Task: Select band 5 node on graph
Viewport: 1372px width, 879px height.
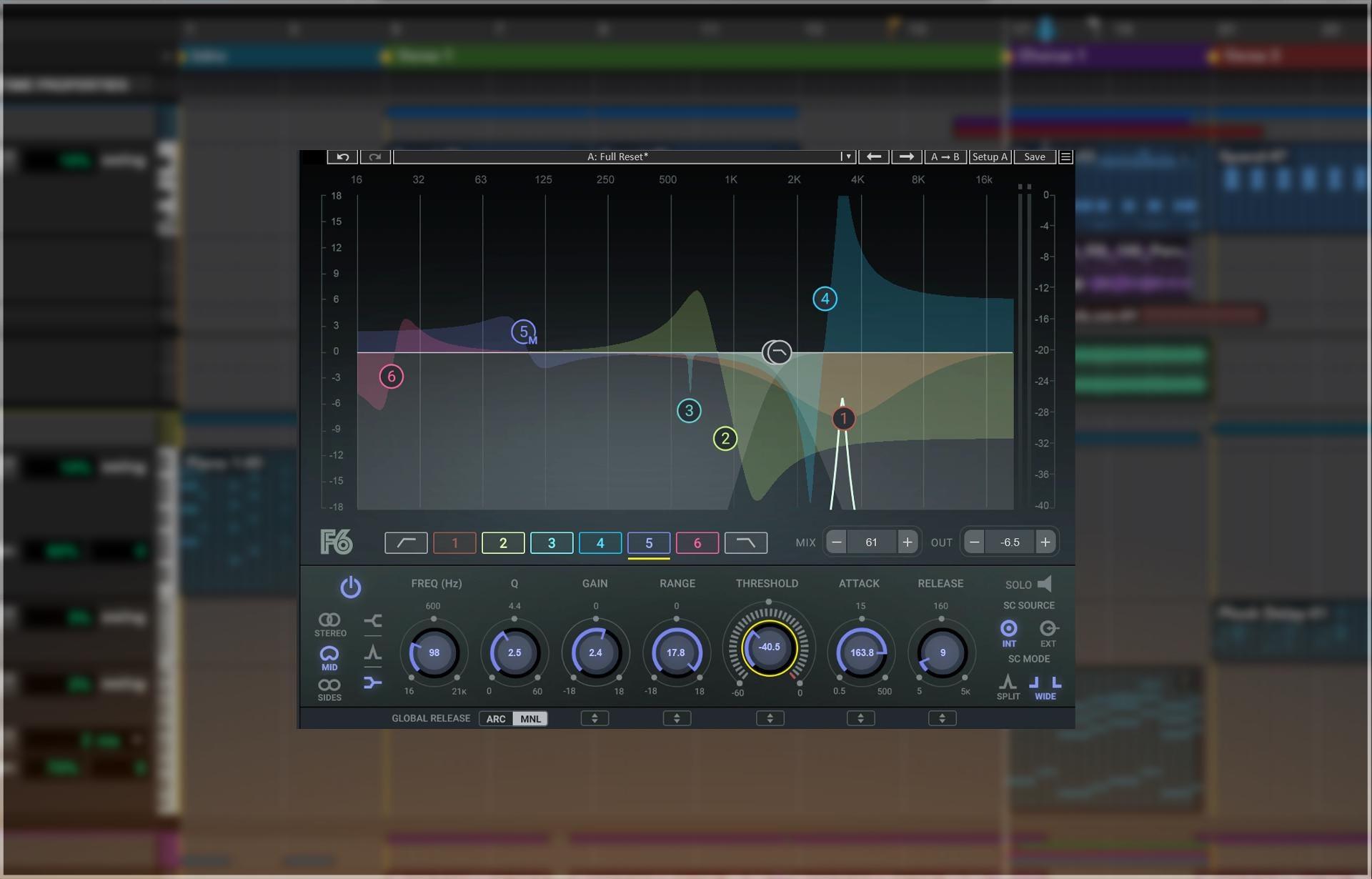Action: pyautogui.click(x=524, y=332)
